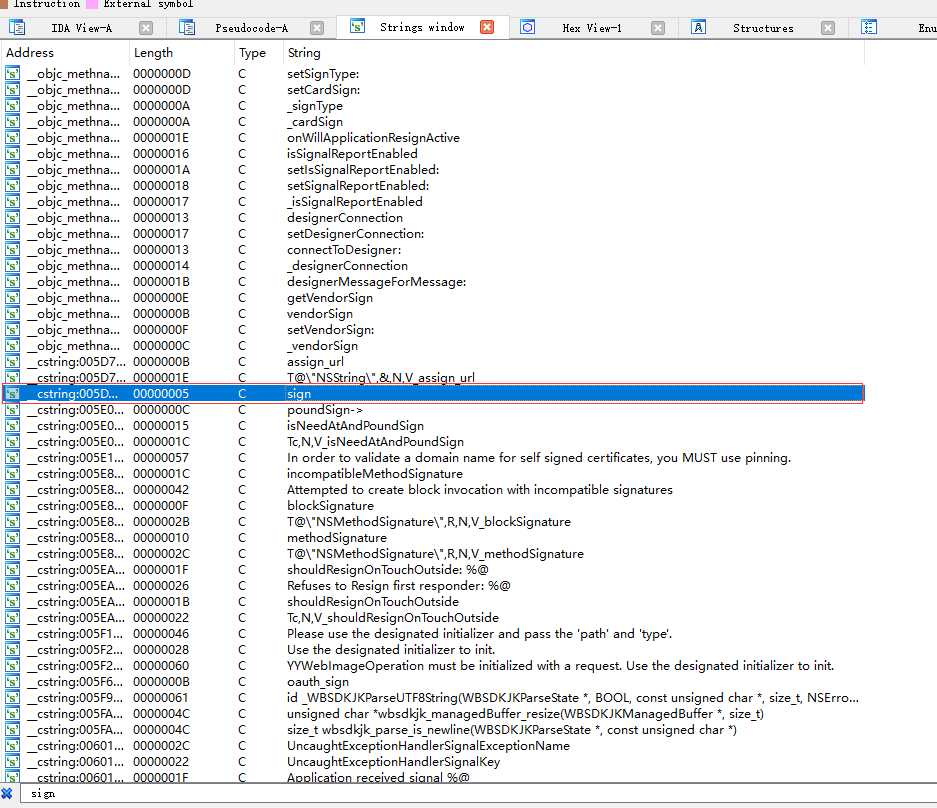Click the Strings window tab icon

(x=357, y=27)
